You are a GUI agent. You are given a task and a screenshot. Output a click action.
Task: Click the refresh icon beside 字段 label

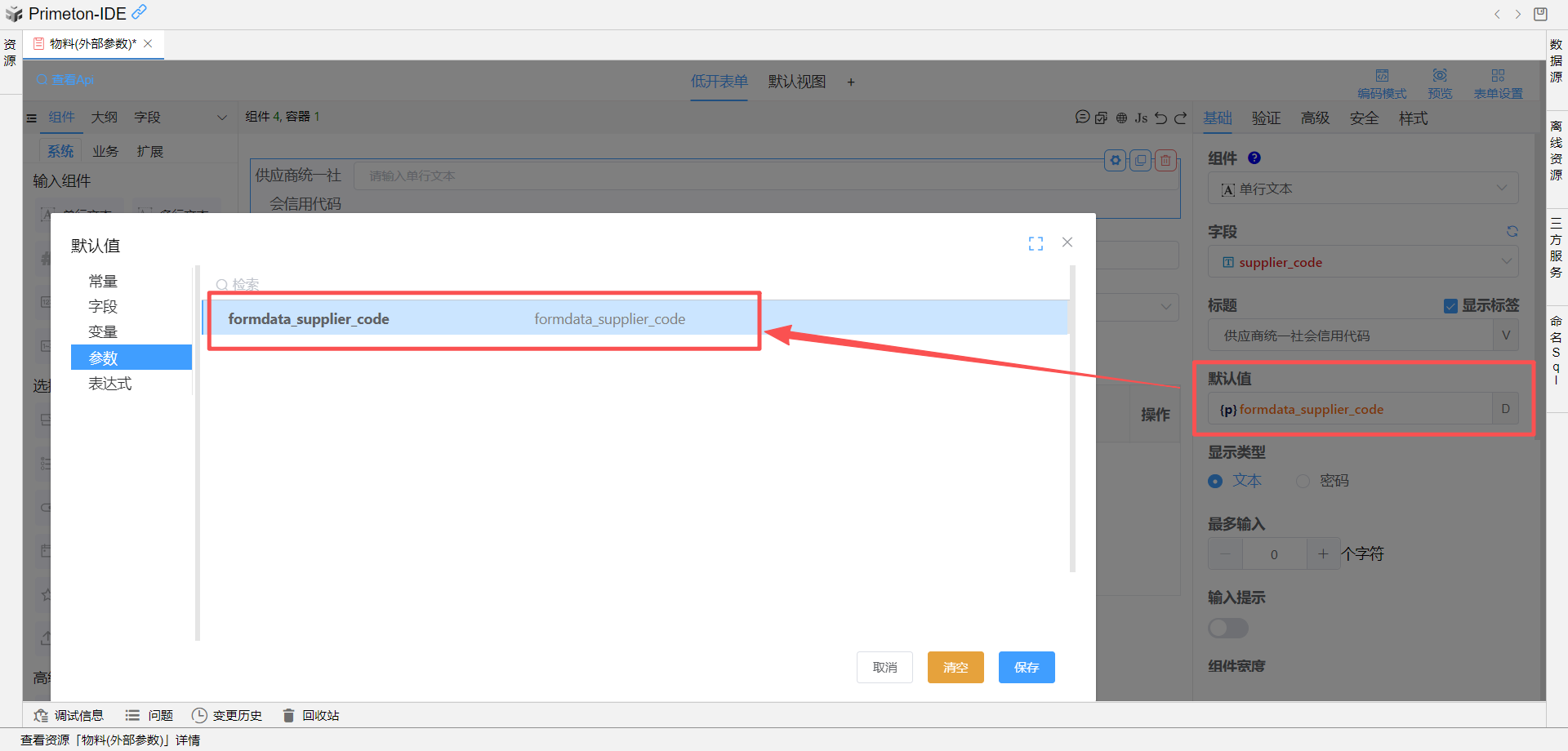[1512, 232]
